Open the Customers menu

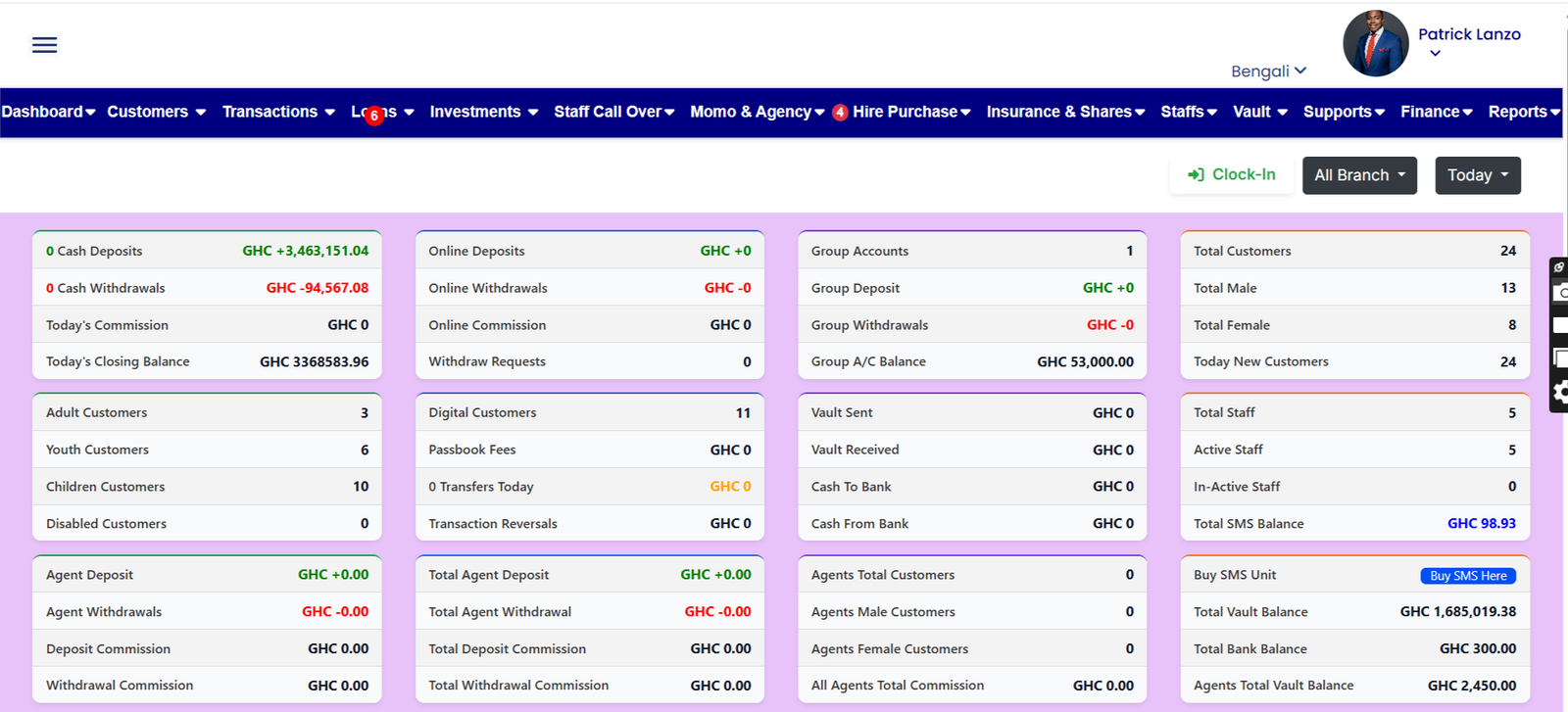tap(156, 112)
